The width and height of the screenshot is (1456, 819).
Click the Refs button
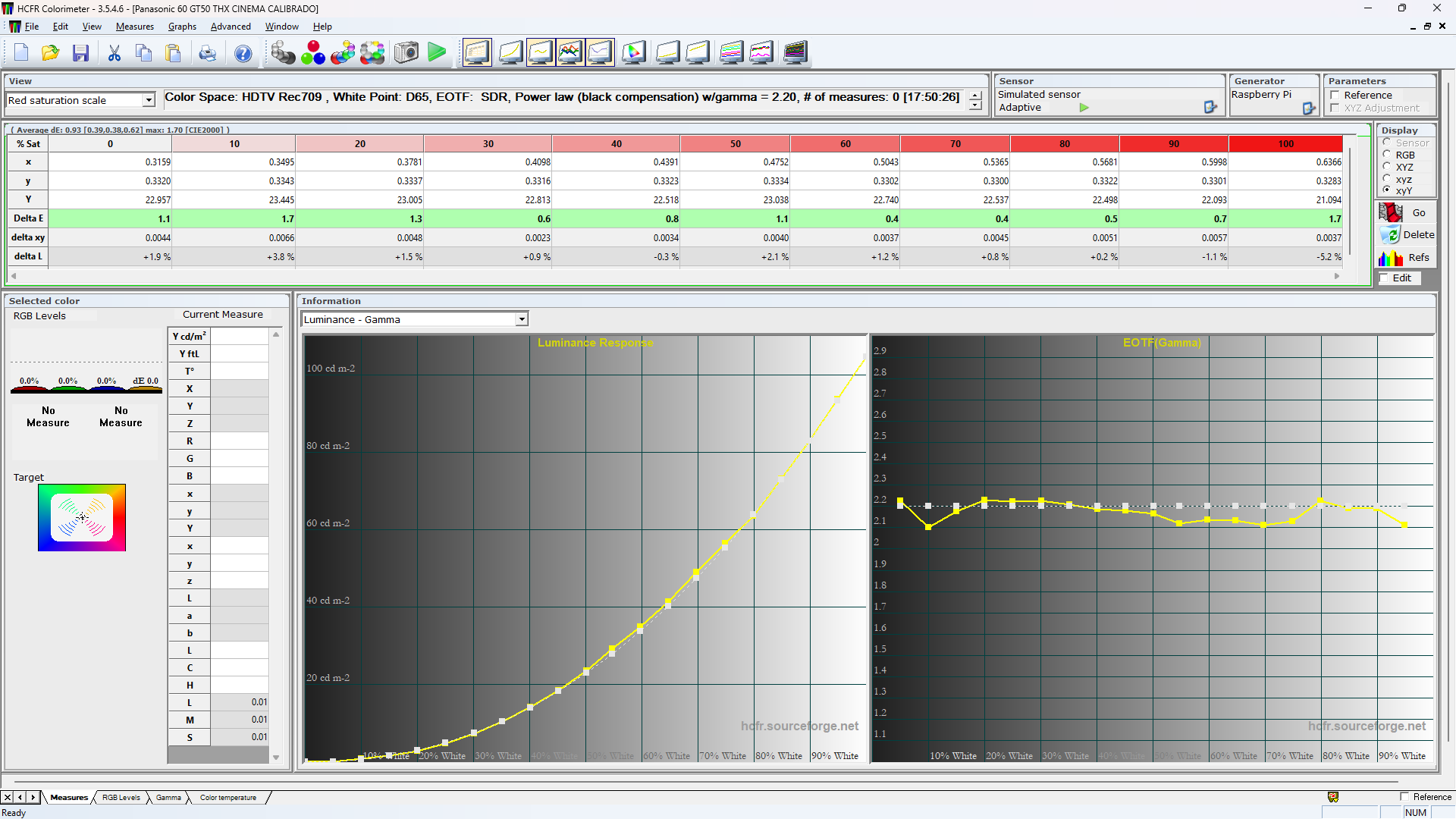click(x=1407, y=258)
